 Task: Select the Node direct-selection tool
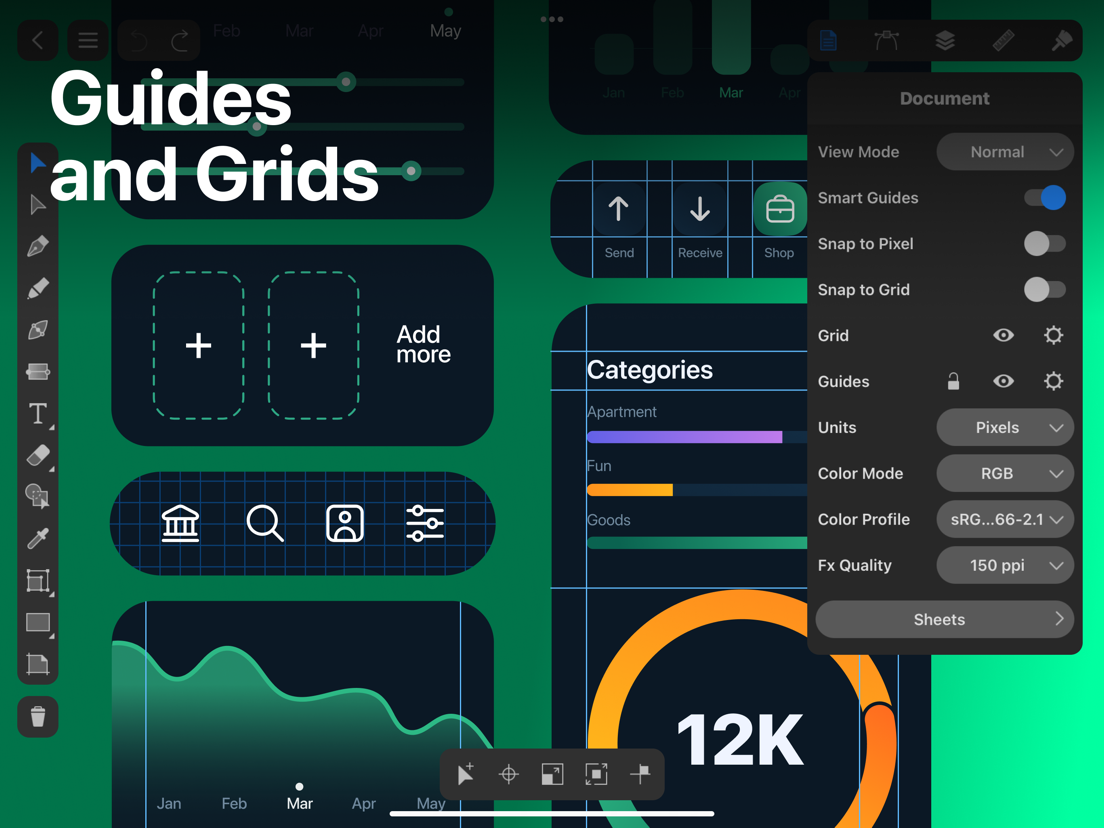tap(38, 205)
